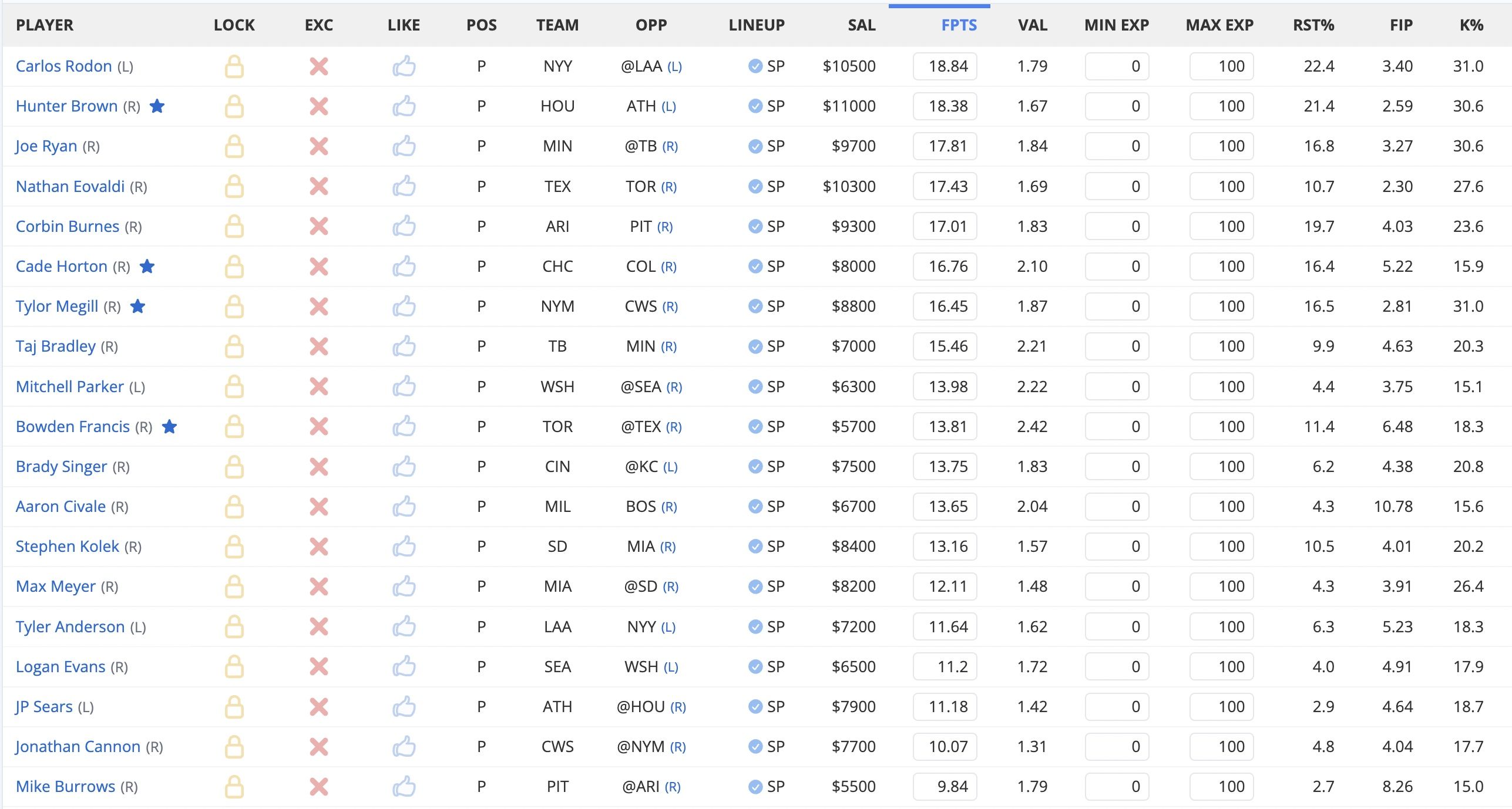Edit Cade Horton FPTS field 16.76
This screenshot has height=809, width=1512.
tap(945, 267)
